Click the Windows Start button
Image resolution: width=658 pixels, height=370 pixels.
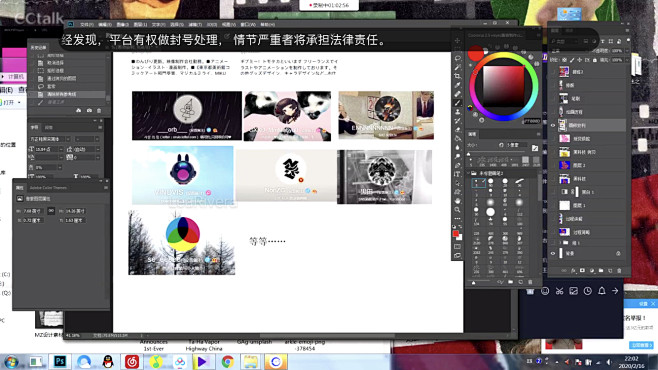coord(11,362)
